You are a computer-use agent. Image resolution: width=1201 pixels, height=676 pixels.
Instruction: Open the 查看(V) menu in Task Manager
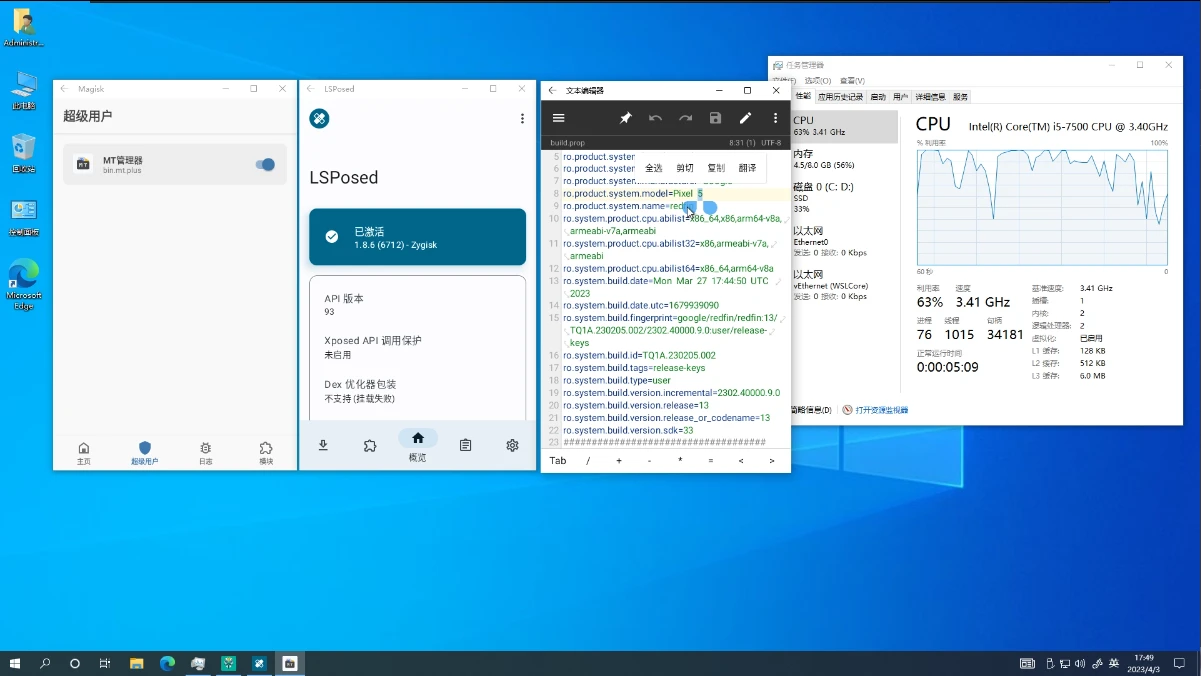[852, 81]
